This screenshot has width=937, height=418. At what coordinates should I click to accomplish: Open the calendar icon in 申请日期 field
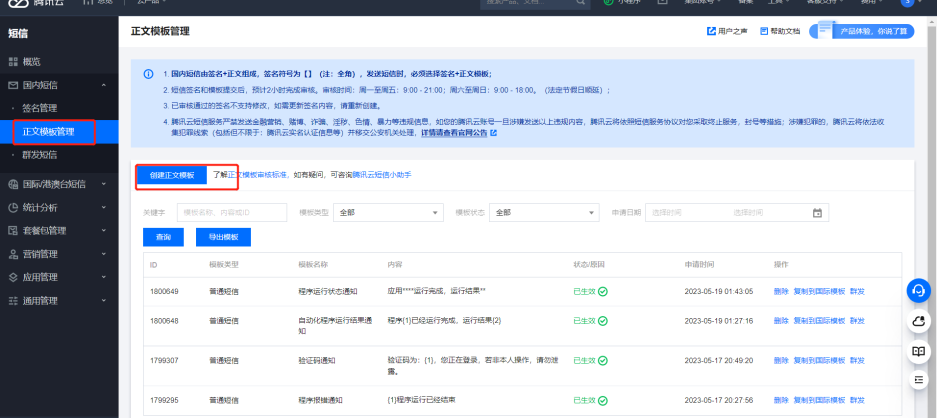pos(817,212)
